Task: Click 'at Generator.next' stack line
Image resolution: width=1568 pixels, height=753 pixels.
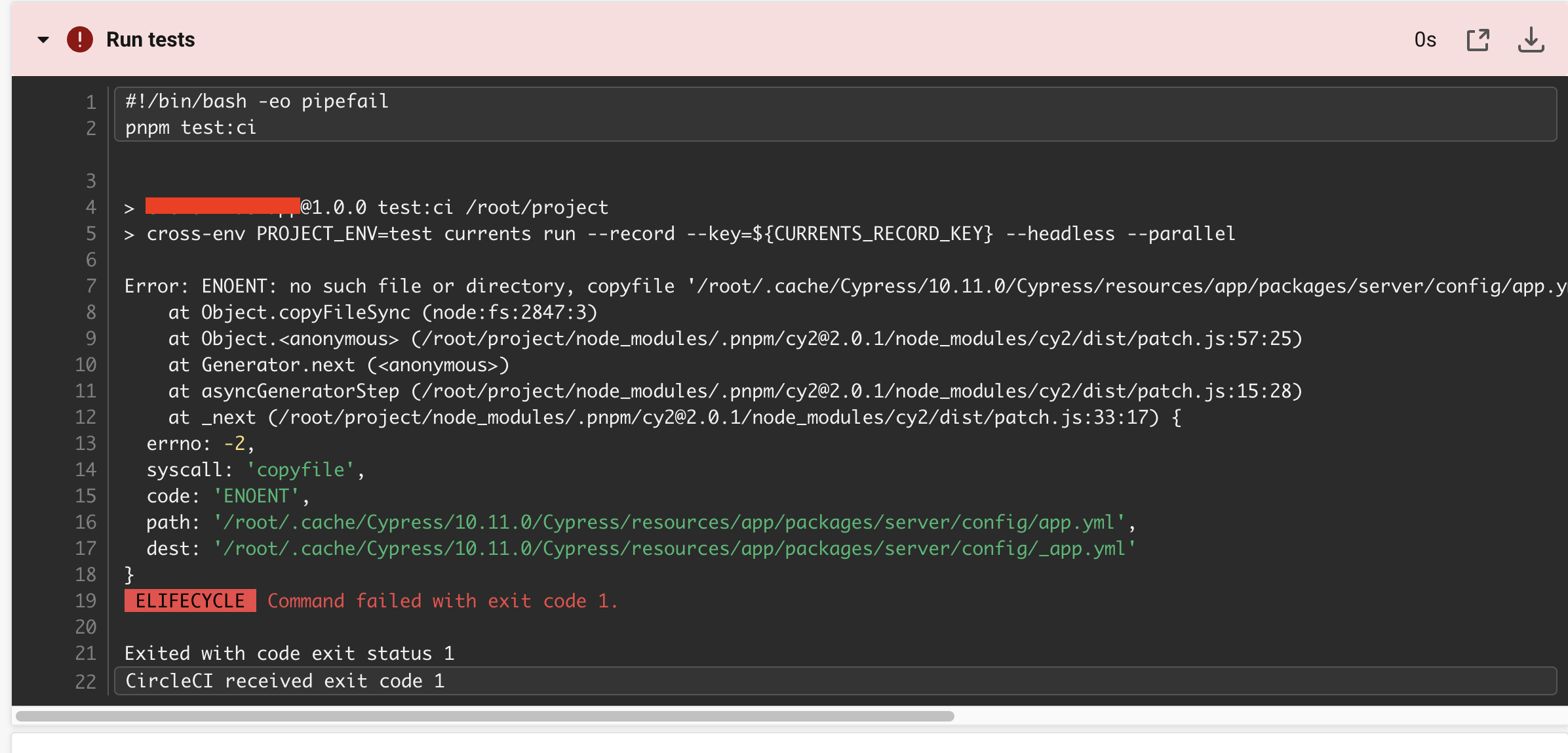Action: pyautogui.click(x=338, y=365)
